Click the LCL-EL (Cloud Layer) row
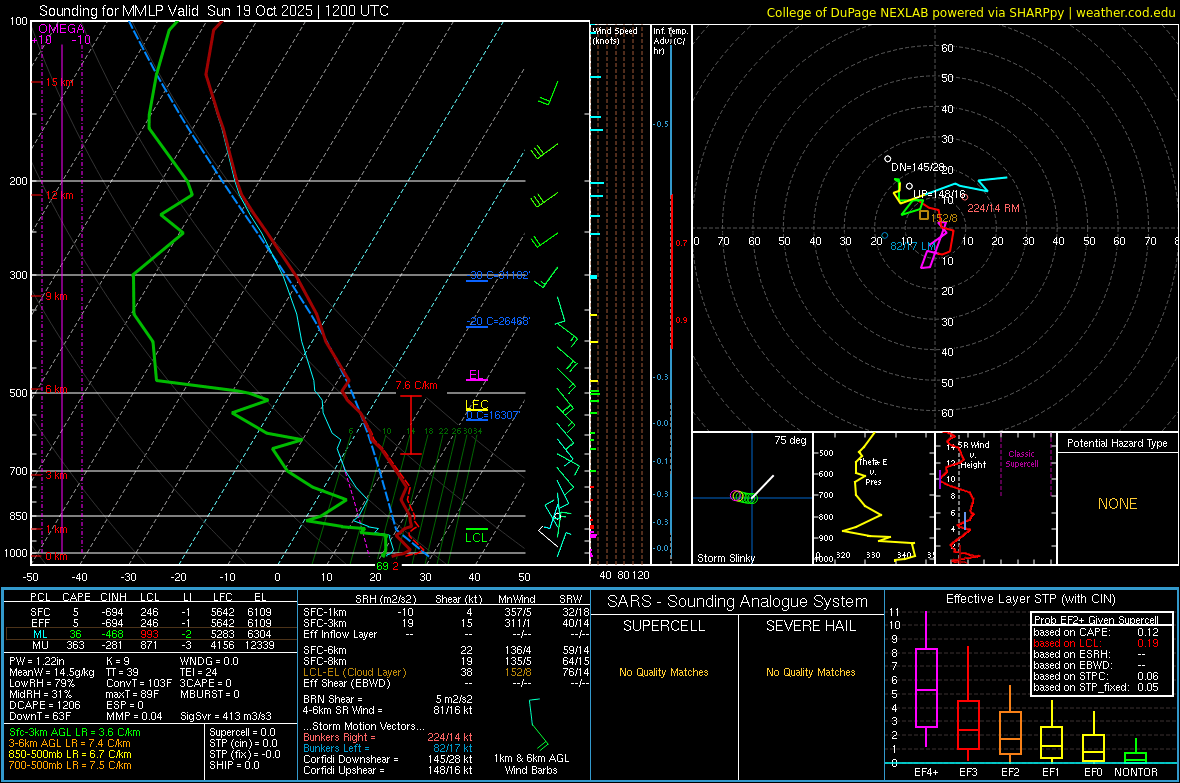 click(x=446, y=672)
